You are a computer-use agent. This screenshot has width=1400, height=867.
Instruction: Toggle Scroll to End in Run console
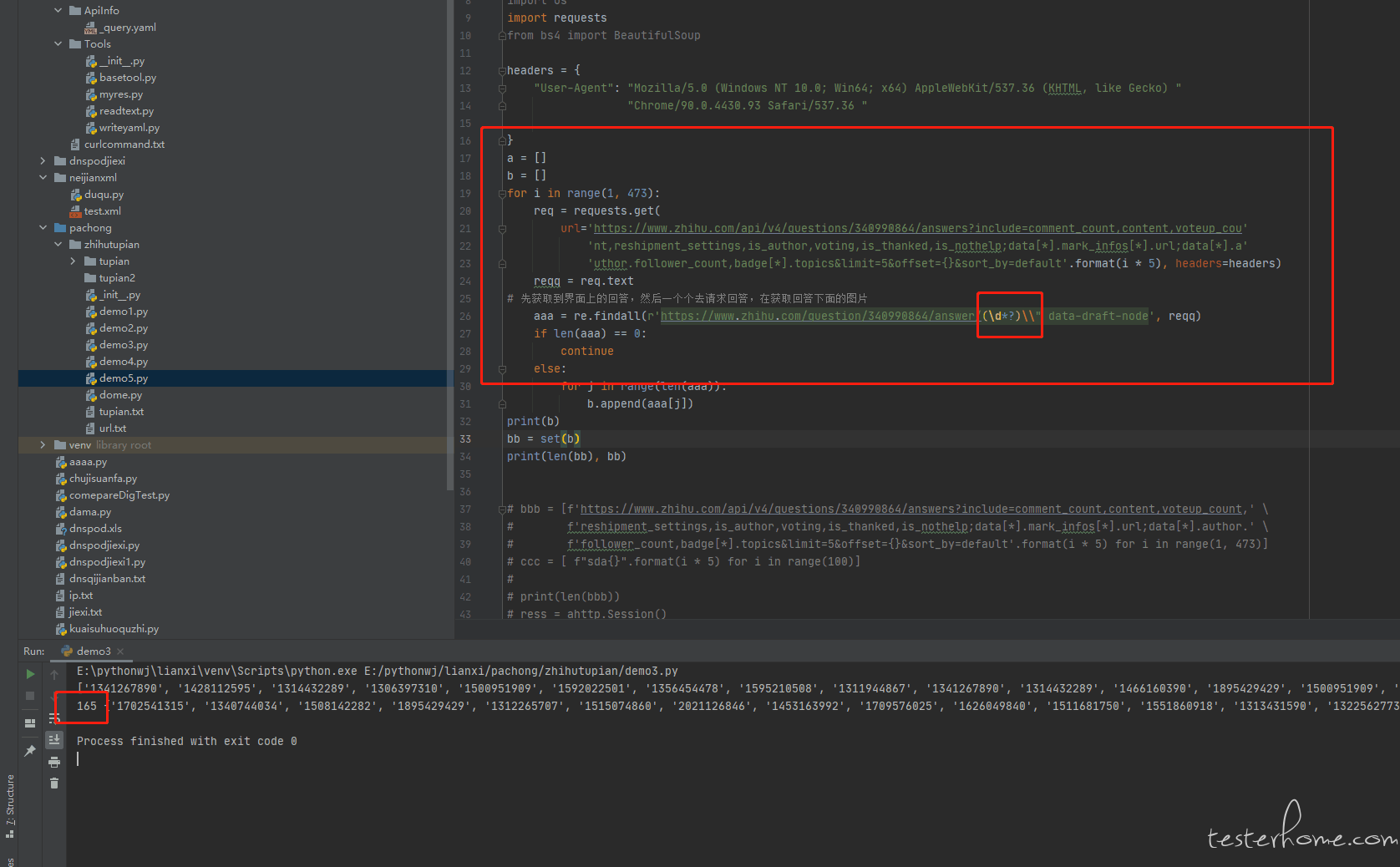pos(54,739)
